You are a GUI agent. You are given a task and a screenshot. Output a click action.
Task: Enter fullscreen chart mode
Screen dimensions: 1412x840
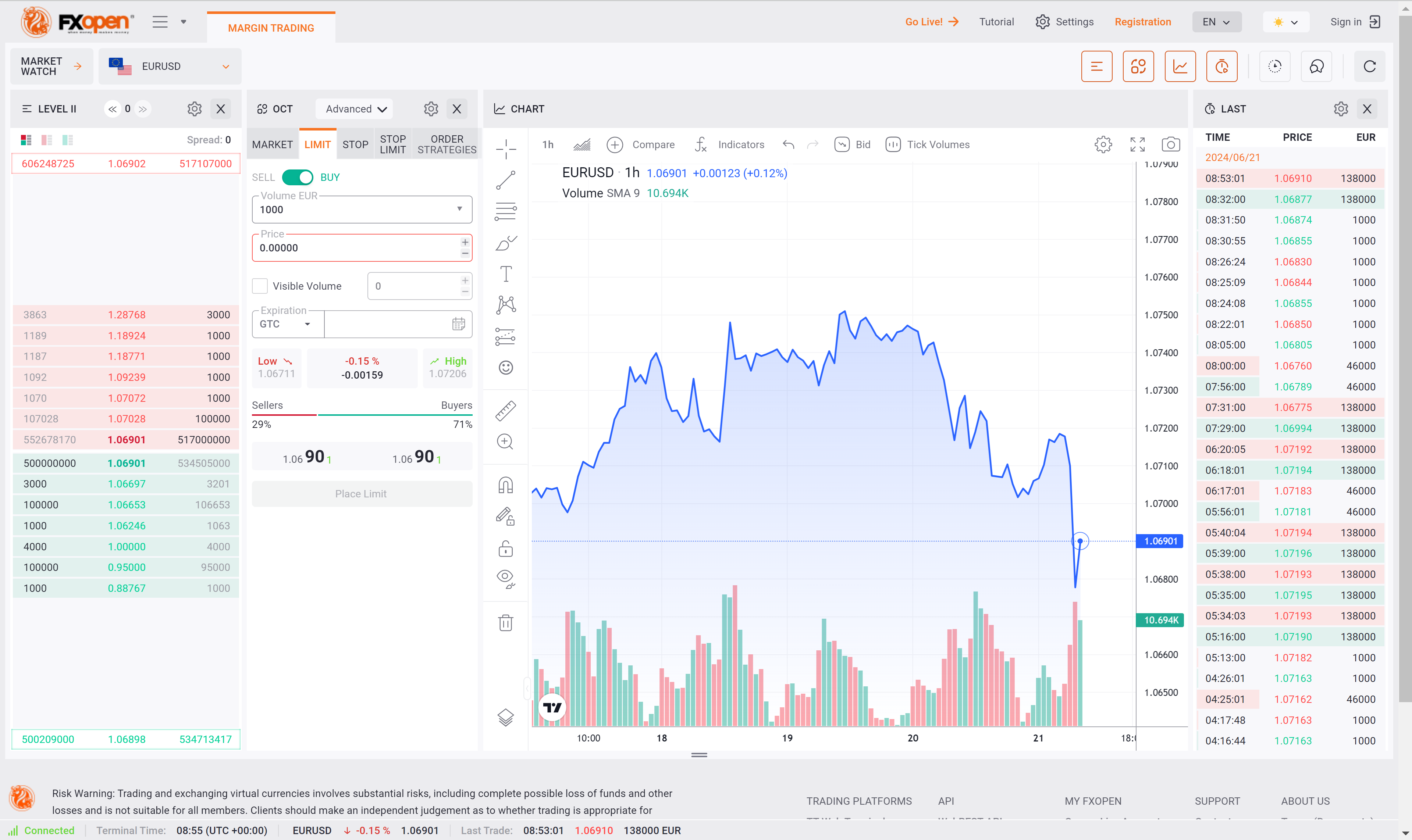point(1137,144)
